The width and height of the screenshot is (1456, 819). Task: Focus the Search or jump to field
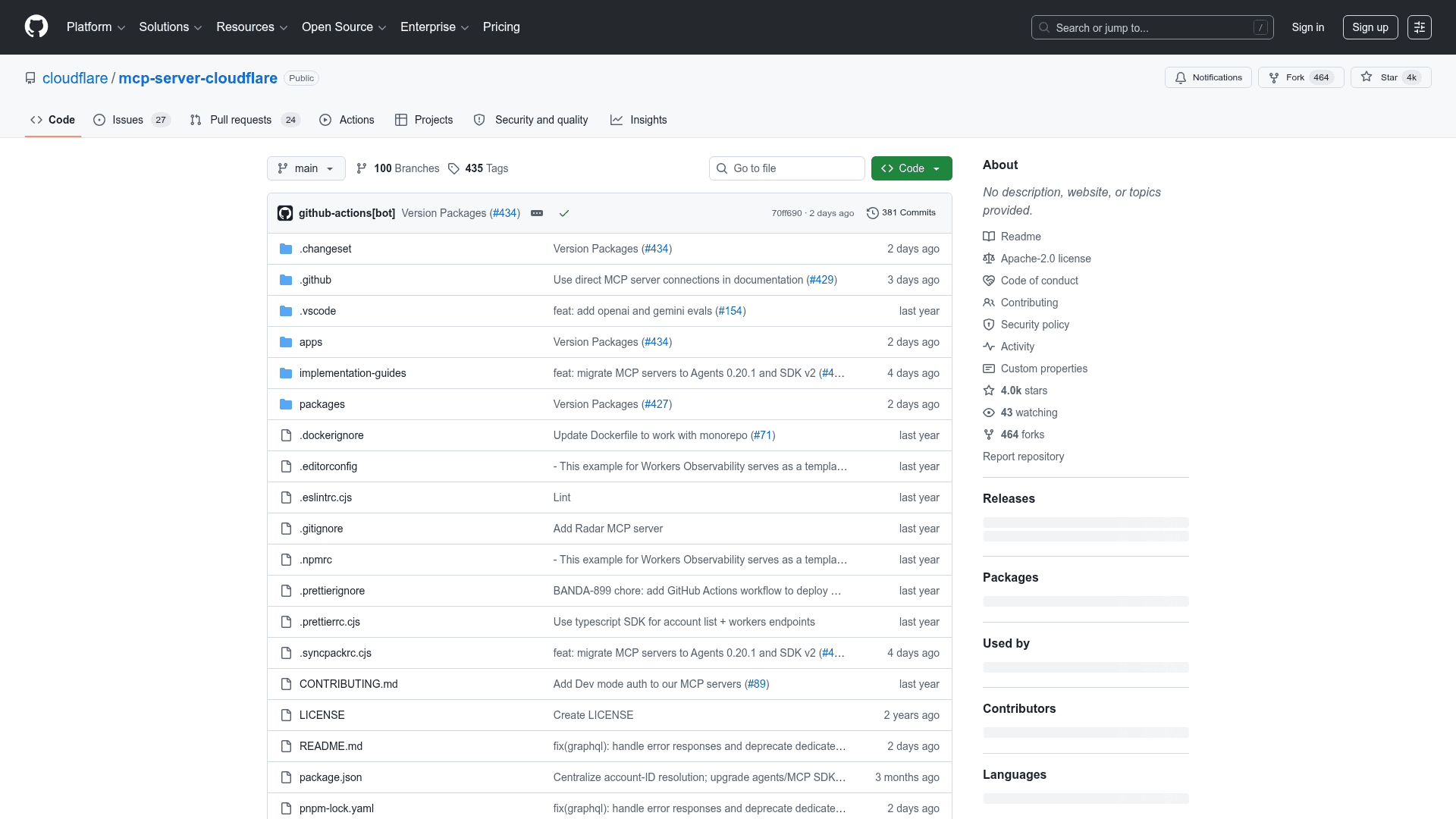1152,27
